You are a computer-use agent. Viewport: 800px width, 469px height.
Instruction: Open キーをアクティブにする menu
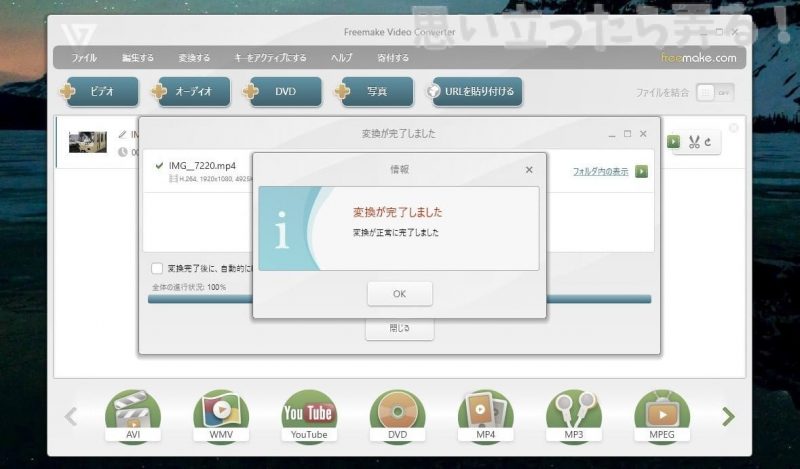pyautogui.click(x=270, y=58)
